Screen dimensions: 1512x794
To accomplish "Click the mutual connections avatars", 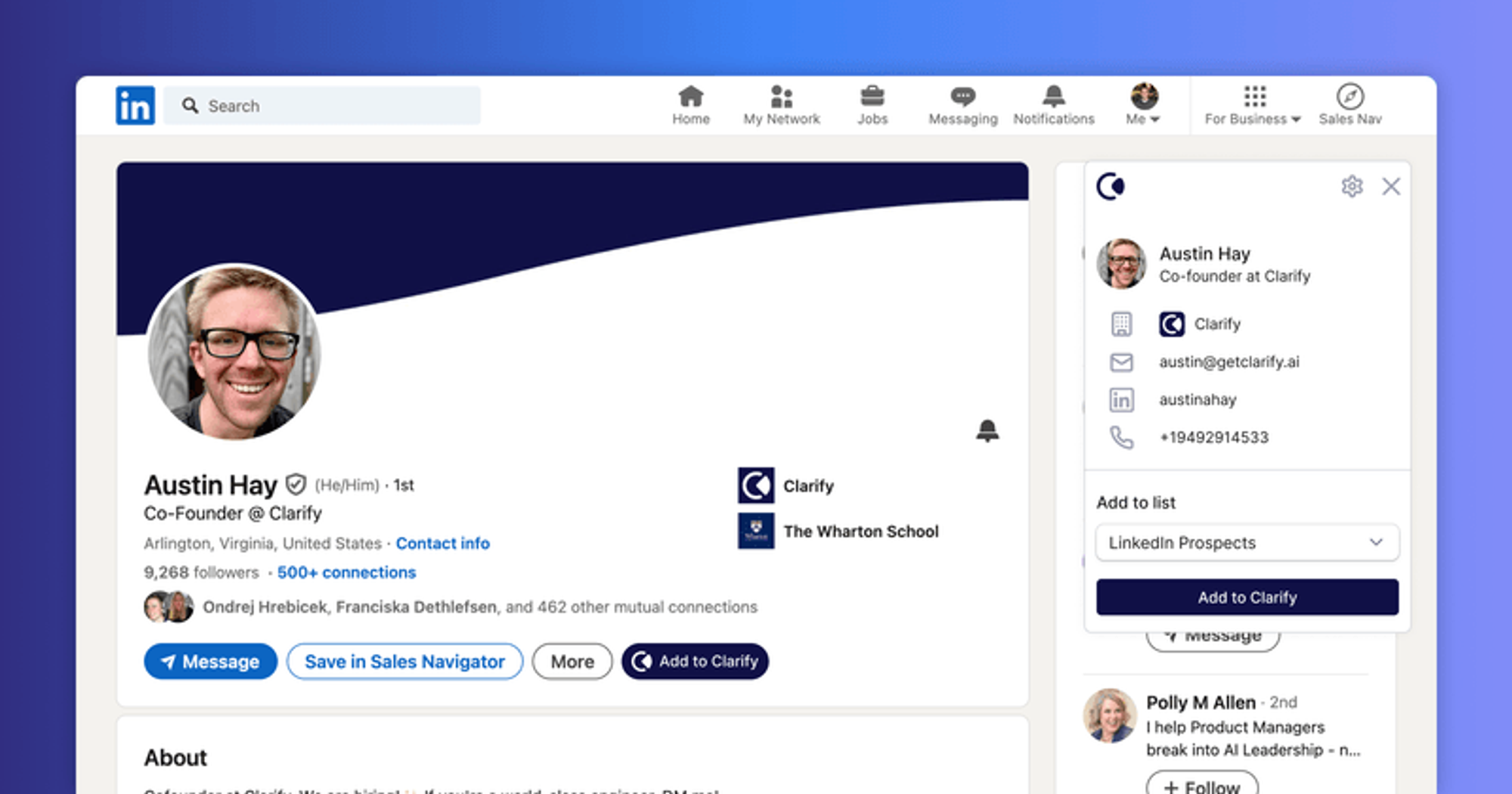I will (169, 606).
